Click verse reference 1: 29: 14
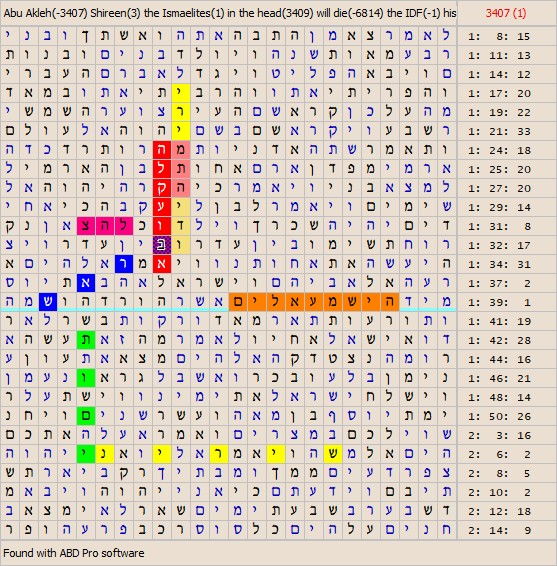 499,207
